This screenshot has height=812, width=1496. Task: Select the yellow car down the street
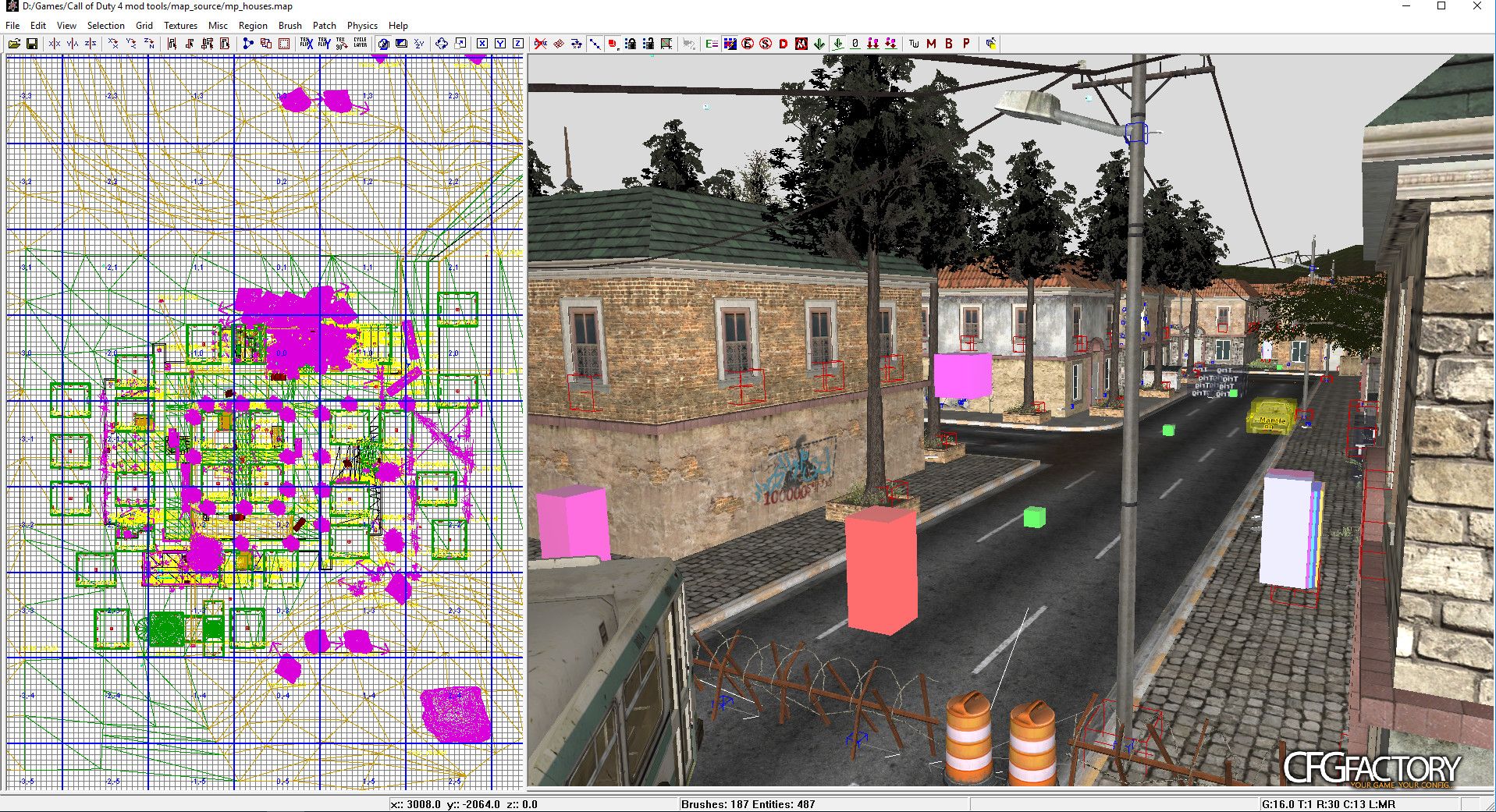click(x=1272, y=415)
